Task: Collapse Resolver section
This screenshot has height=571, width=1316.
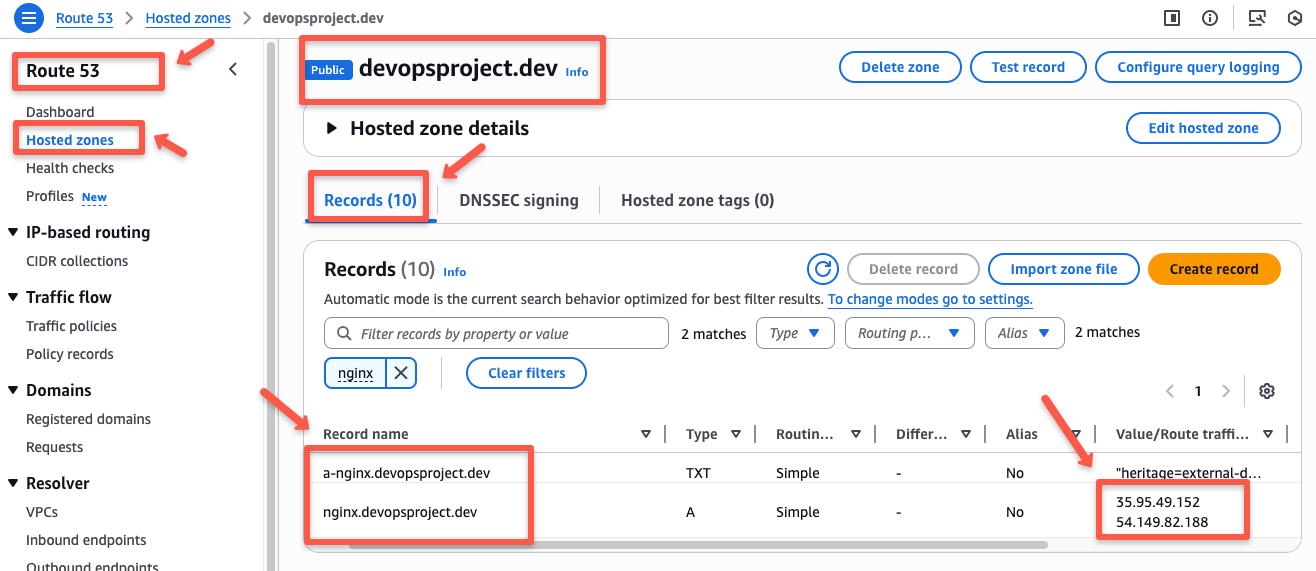Action: point(13,483)
